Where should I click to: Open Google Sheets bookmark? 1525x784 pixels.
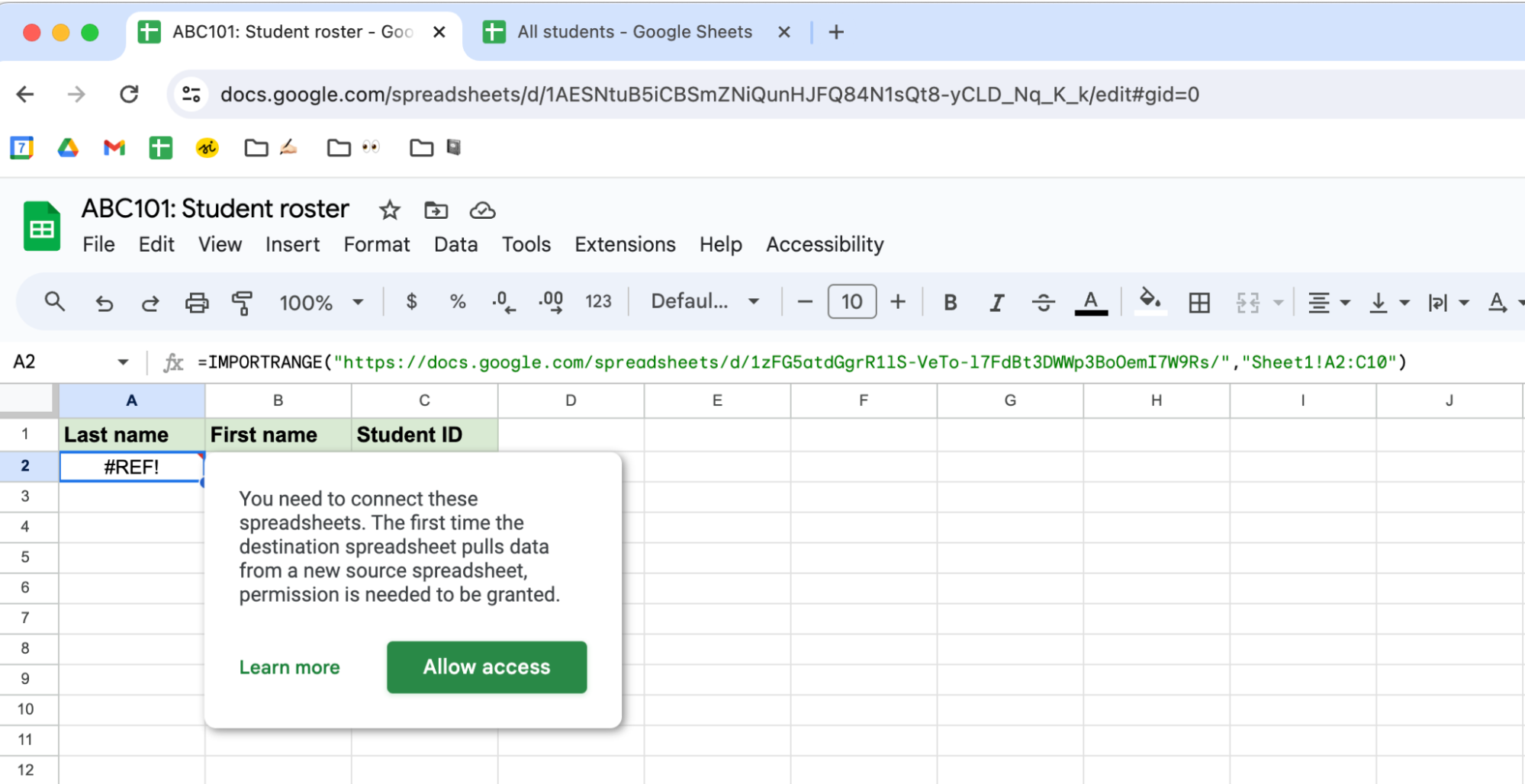pyautogui.click(x=160, y=147)
